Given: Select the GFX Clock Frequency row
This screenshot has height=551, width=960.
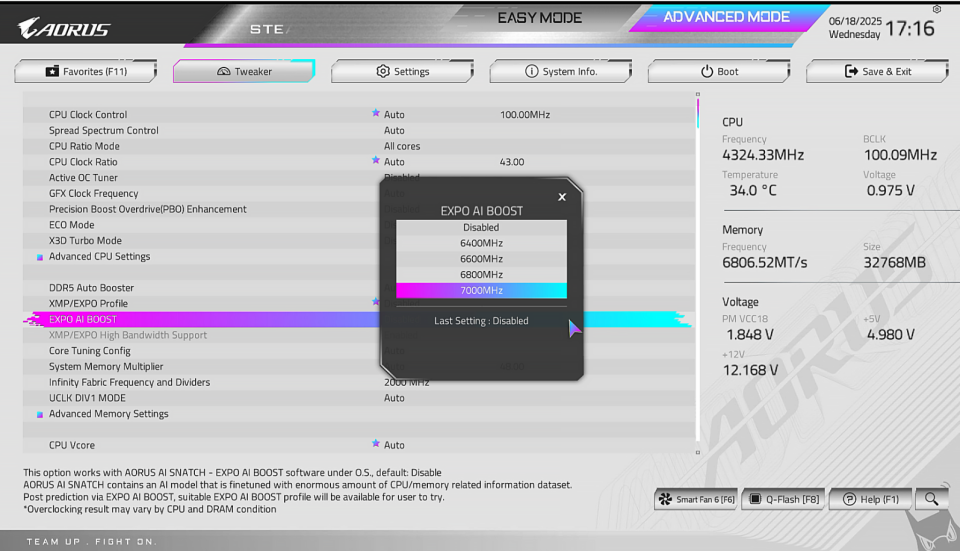Looking at the screenshot, I should pyautogui.click(x=359, y=193).
